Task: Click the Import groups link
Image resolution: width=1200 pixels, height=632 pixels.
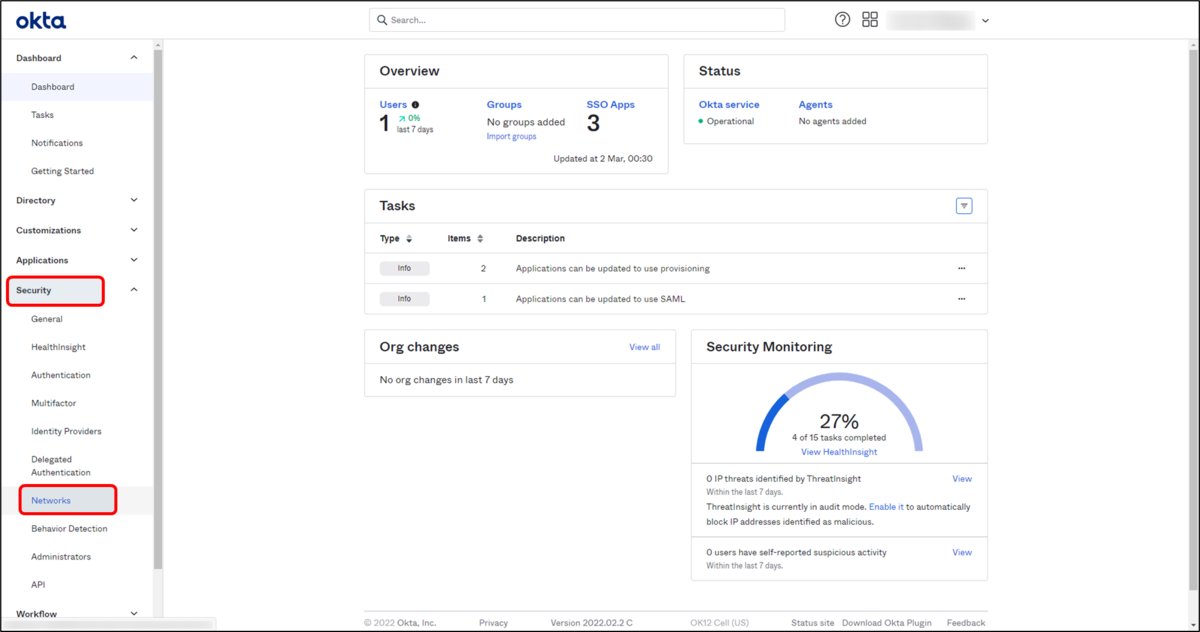Action: tap(511, 136)
